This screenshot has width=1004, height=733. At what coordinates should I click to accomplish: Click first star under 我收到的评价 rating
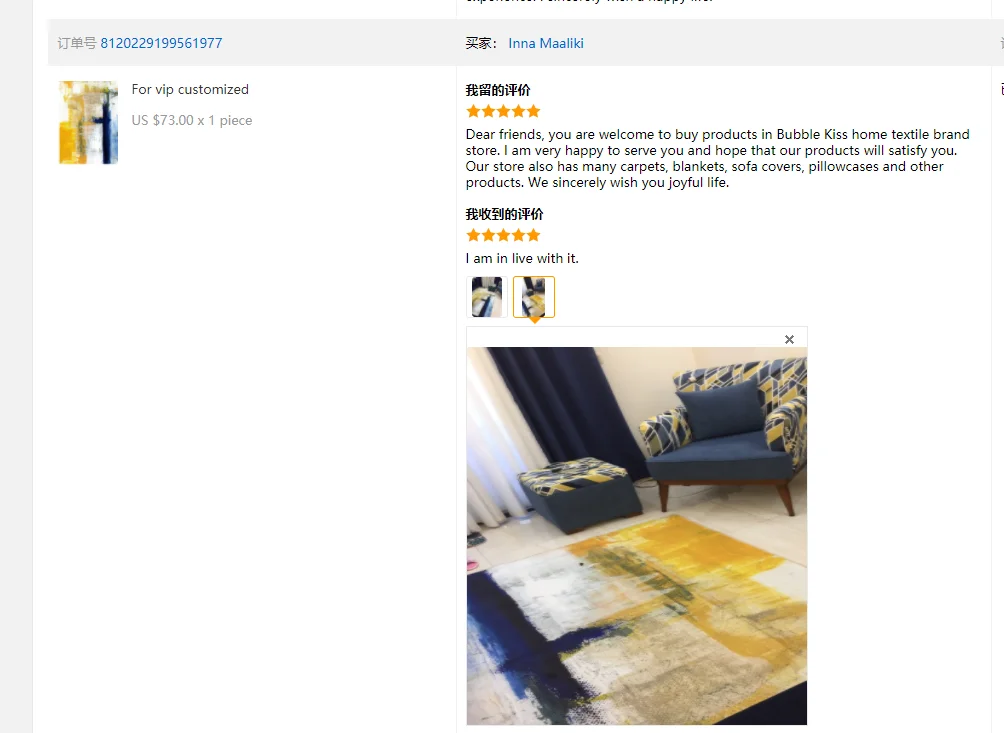coord(473,235)
